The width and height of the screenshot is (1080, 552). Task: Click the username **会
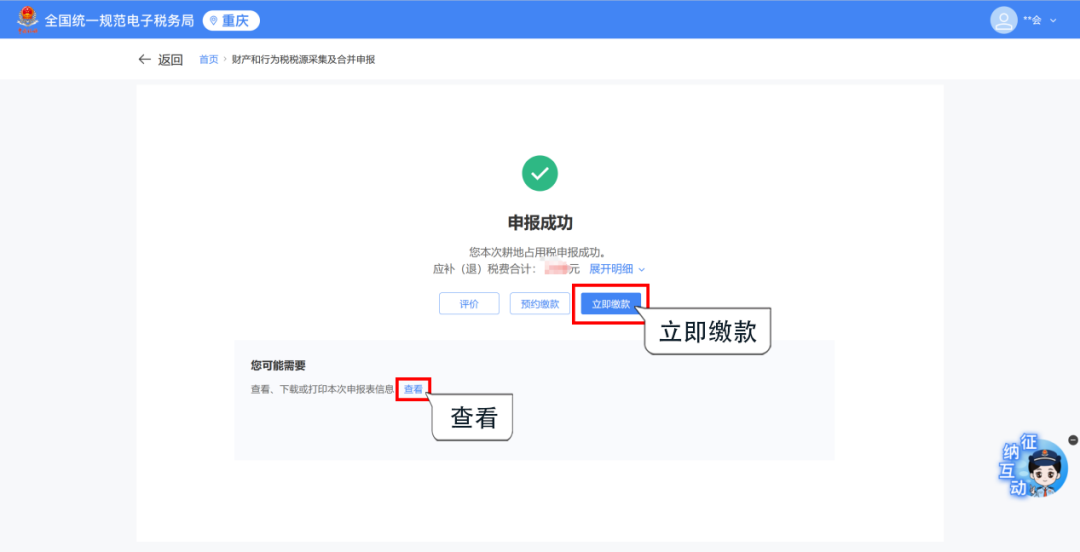click(x=1032, y=21)
